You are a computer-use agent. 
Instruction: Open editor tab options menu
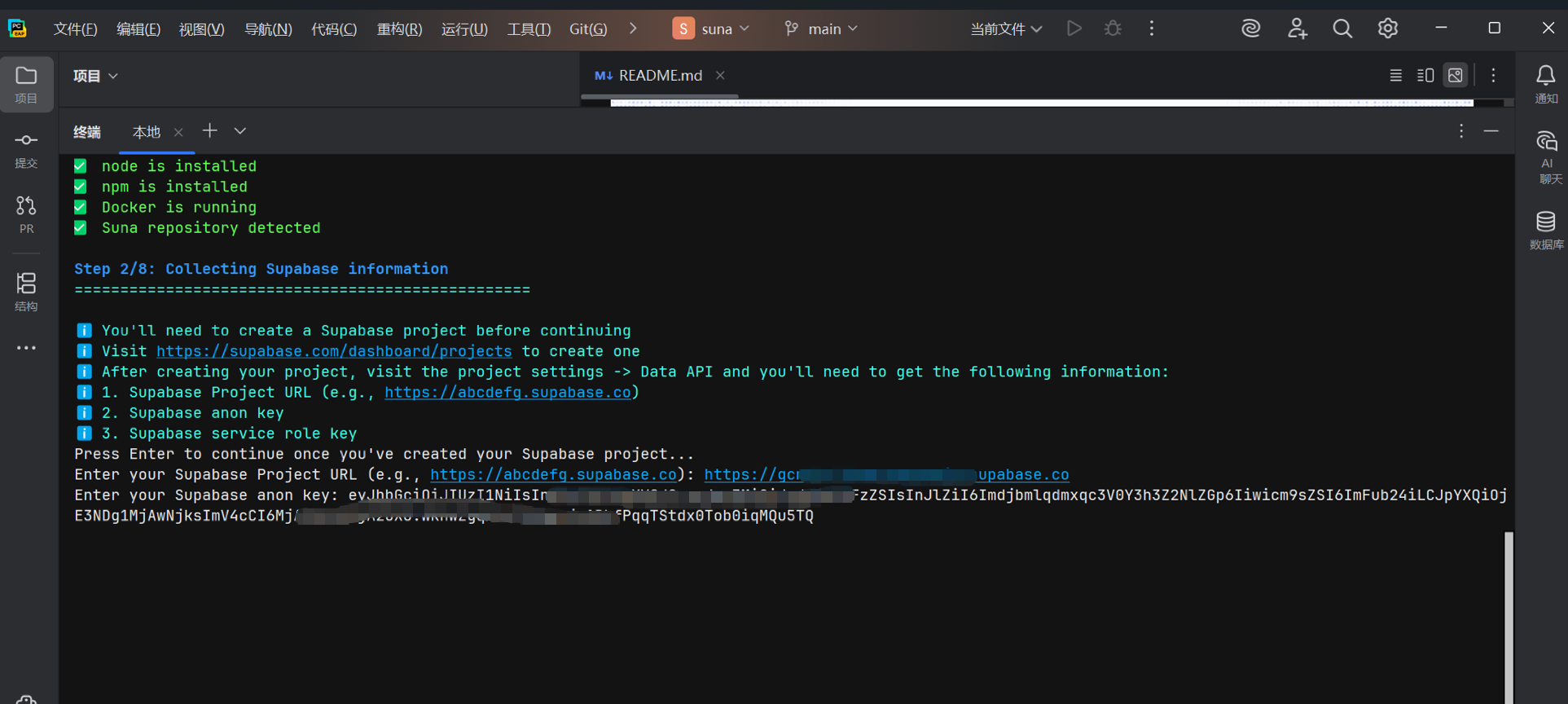[1493, 75]
